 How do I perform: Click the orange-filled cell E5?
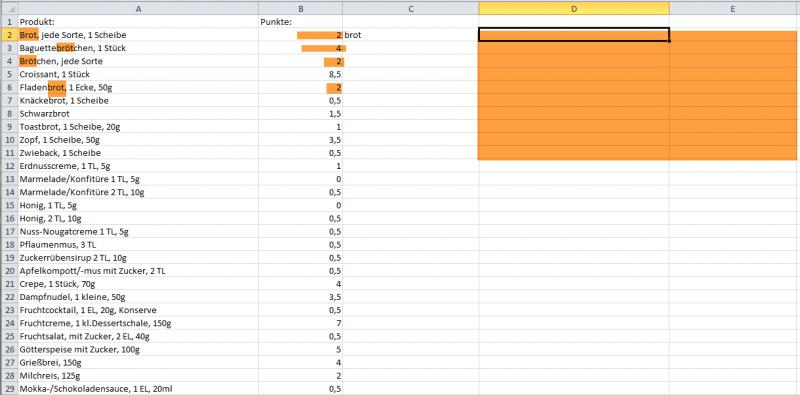[733, 74]
